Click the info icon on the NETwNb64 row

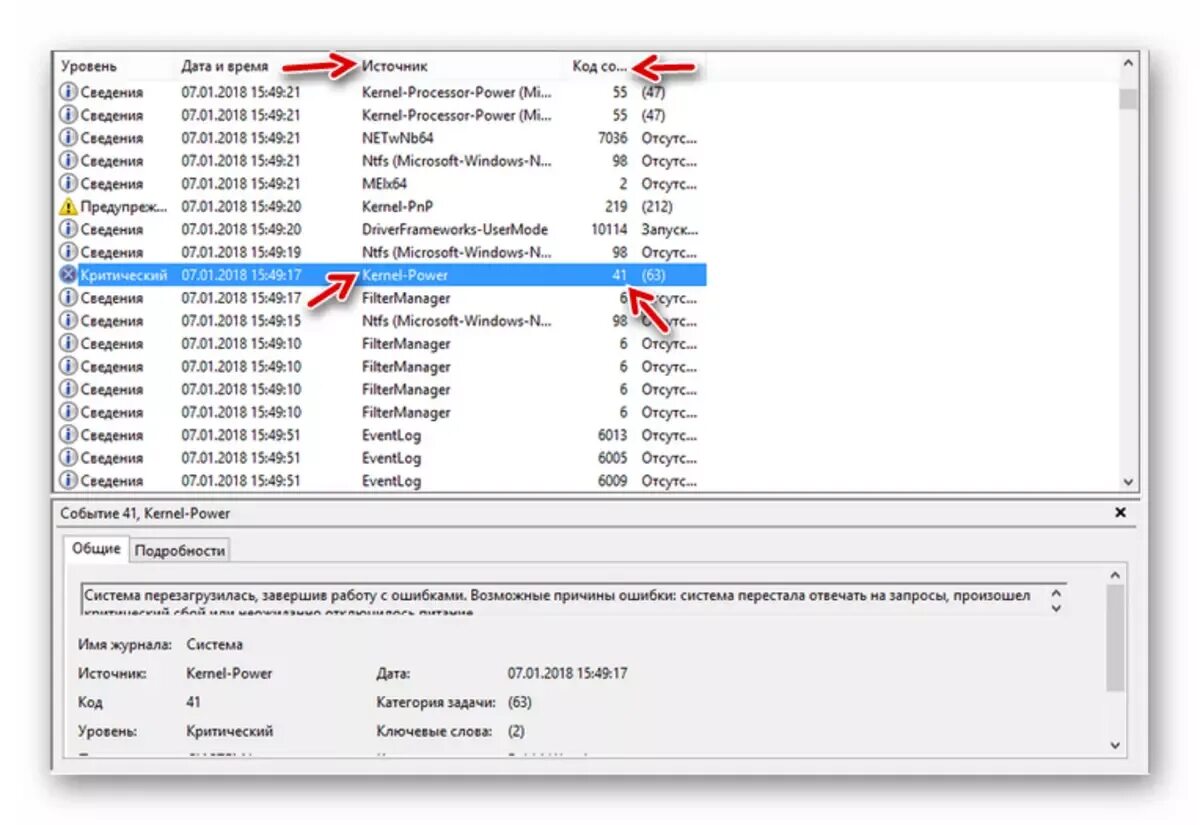tap(68, 138)
